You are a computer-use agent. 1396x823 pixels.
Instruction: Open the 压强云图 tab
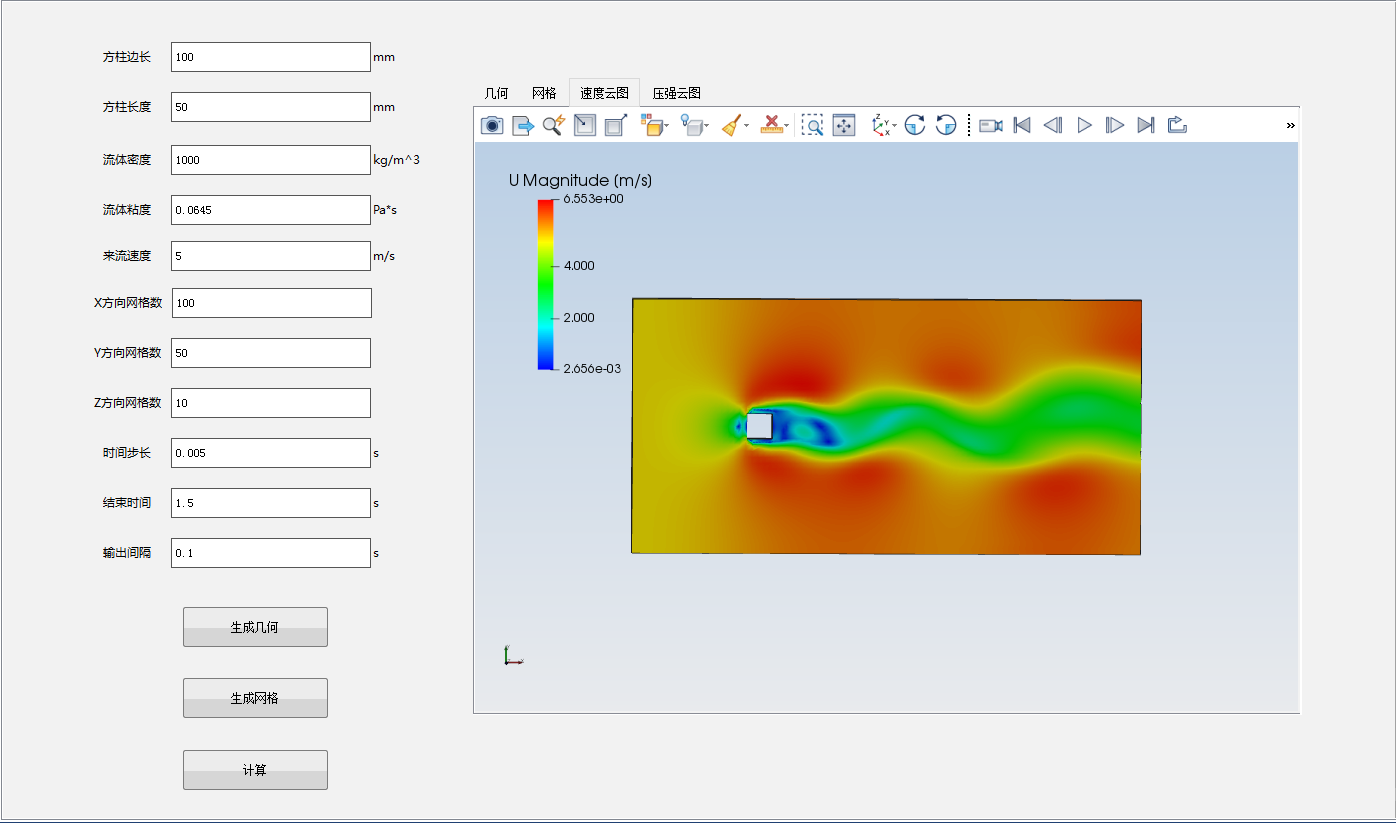677,93
